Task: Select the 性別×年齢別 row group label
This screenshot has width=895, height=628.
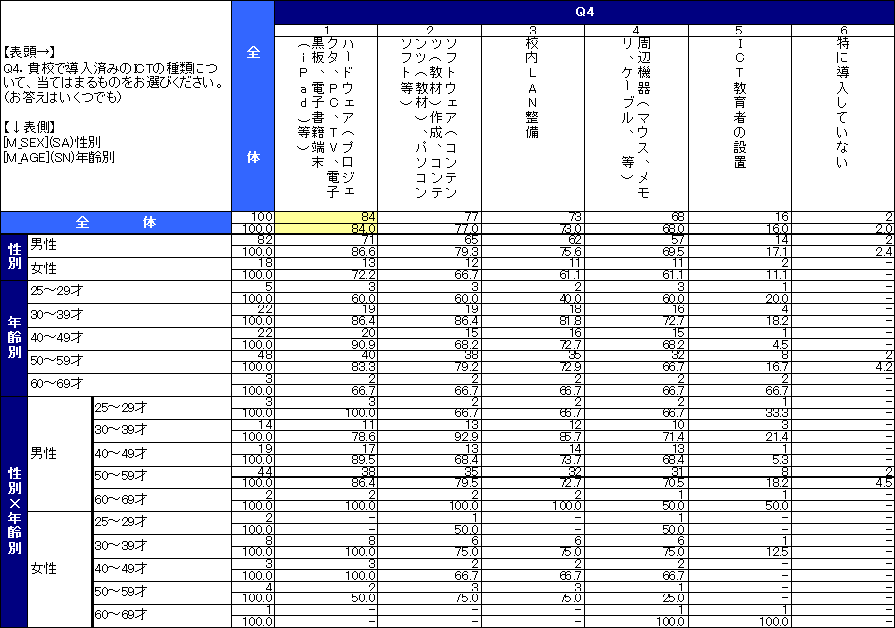Action: coord(14,511)
